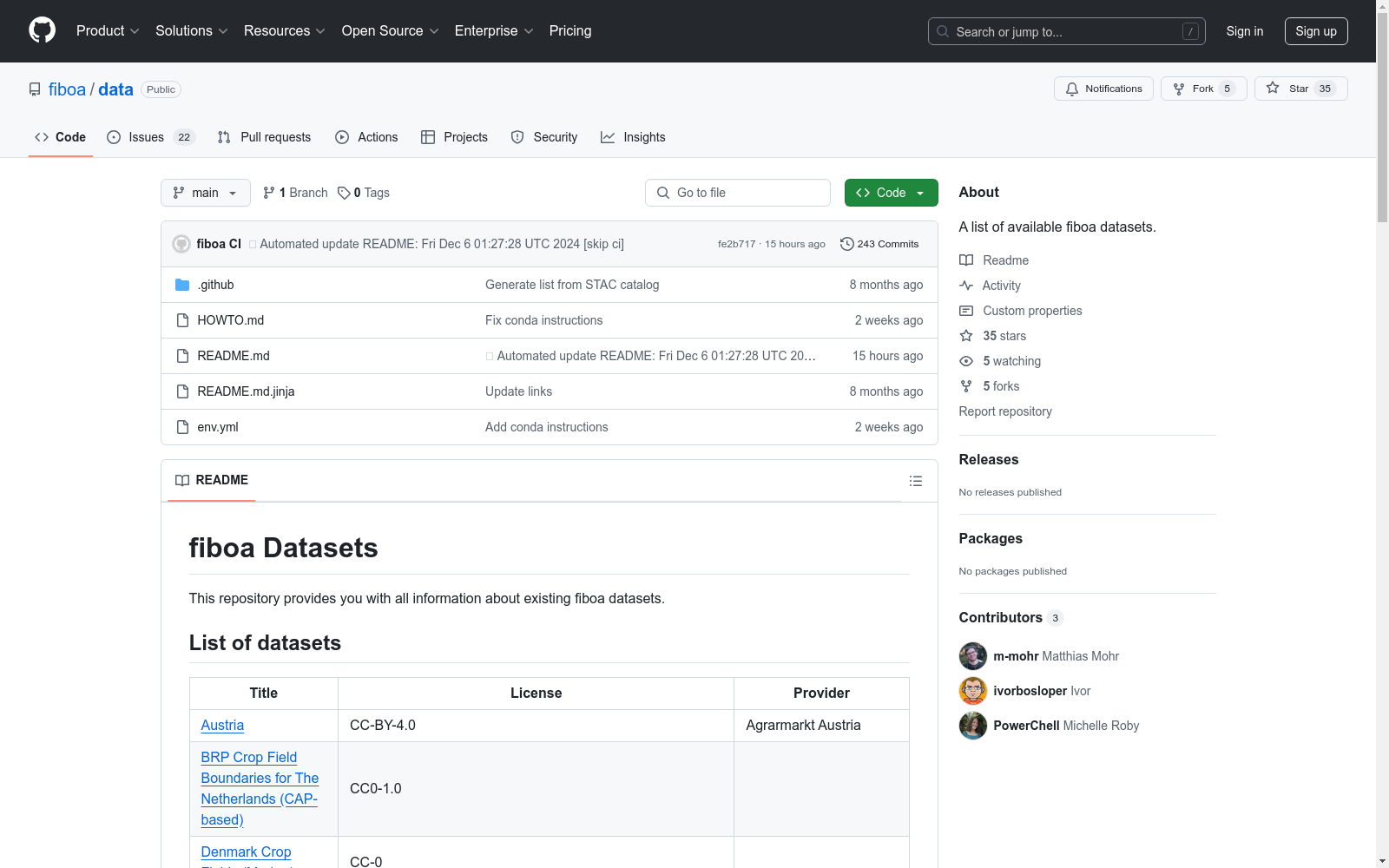Open the .github folder
1389x868 pixels.
[215, 285]
